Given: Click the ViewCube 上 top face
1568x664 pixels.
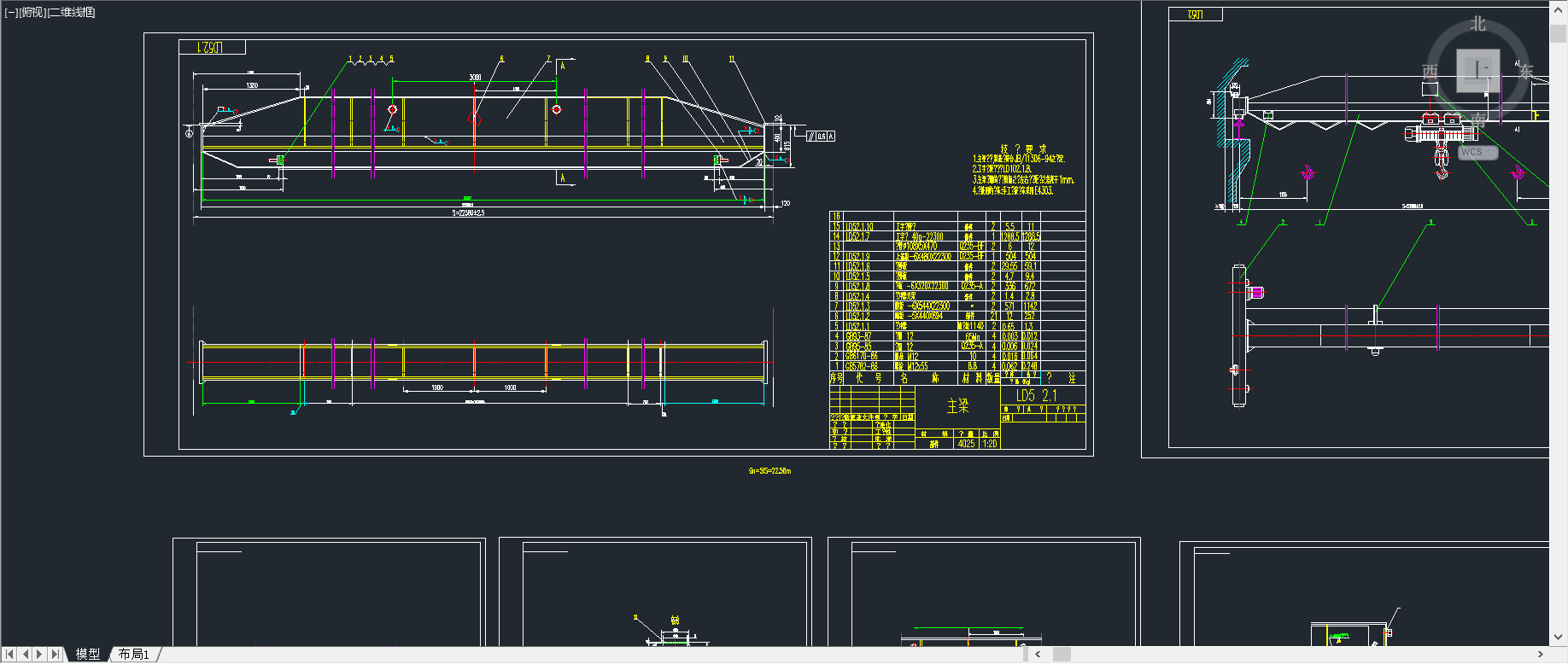Looking at the screenshot, I should pyautogui.click(x=1478, y=70).
